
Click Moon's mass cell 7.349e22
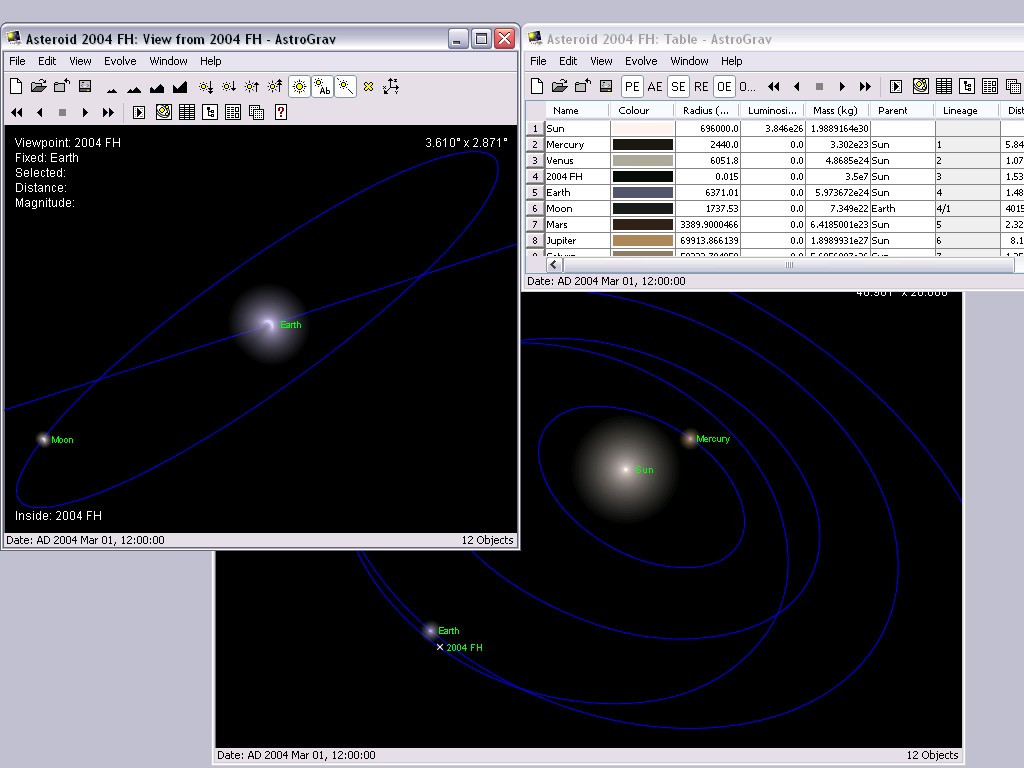point(837,208)
